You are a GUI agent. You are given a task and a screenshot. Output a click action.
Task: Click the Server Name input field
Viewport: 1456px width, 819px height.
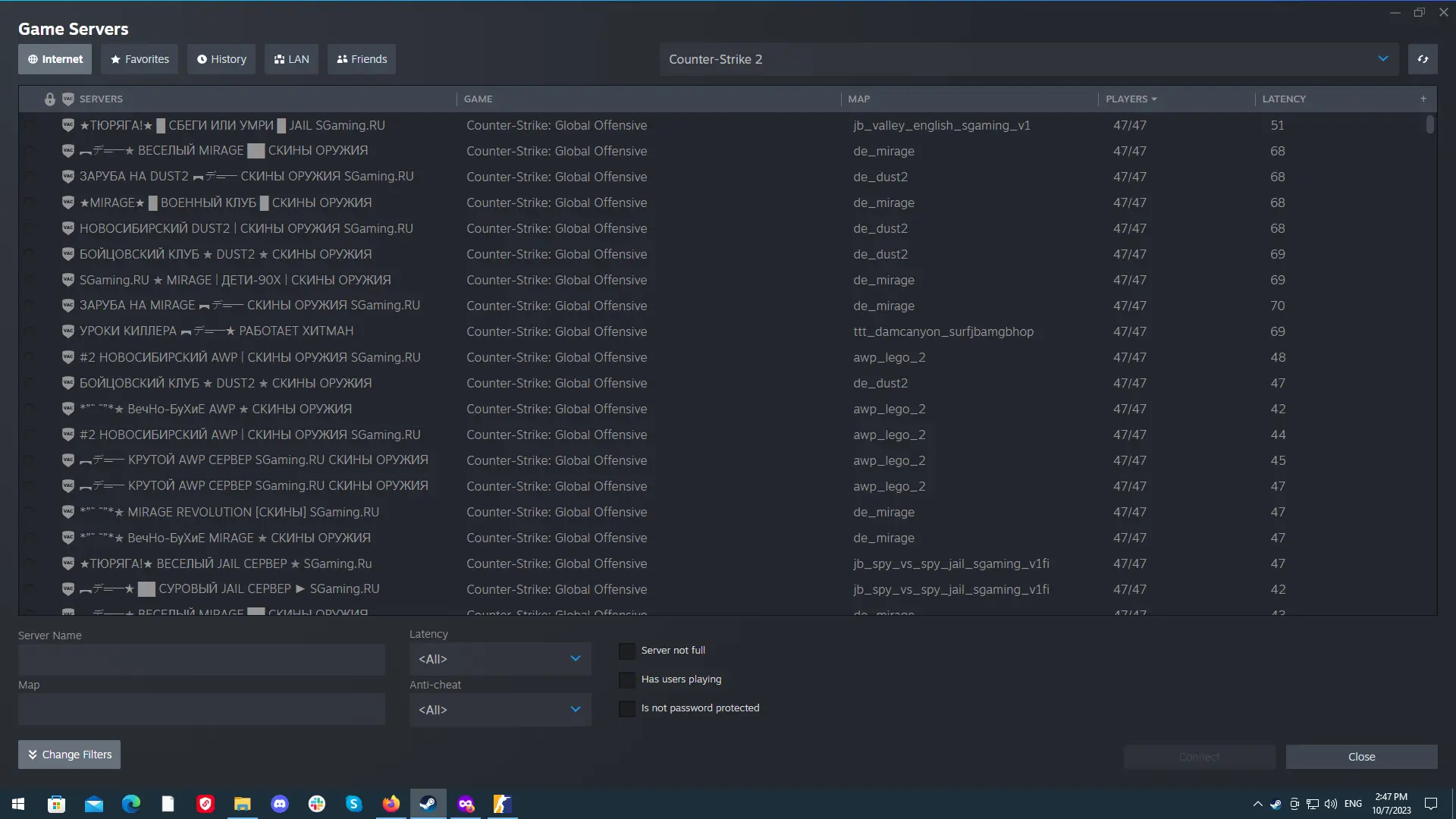(x=202, y=660)
